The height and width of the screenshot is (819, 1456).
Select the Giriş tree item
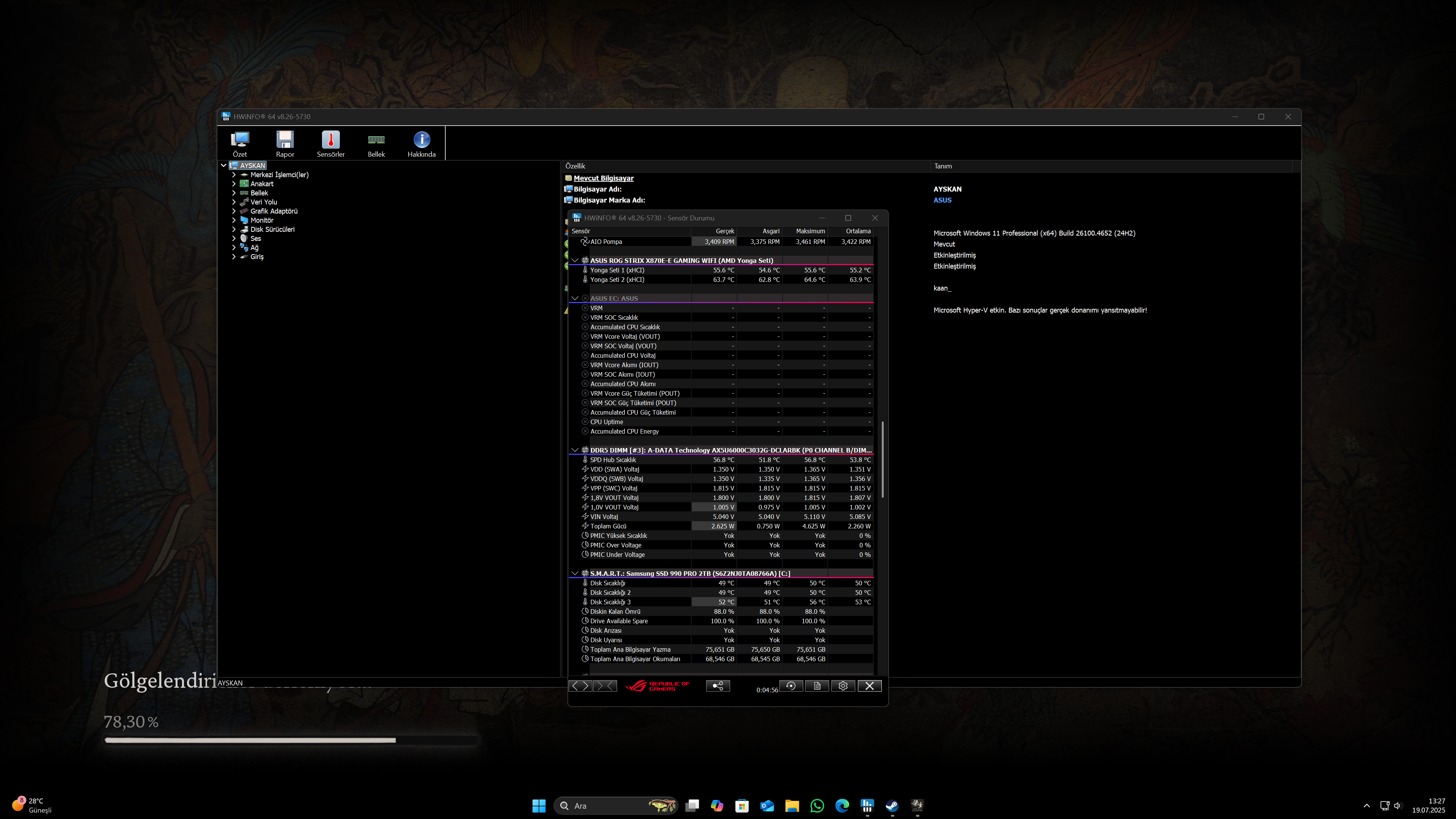(257, 256)
